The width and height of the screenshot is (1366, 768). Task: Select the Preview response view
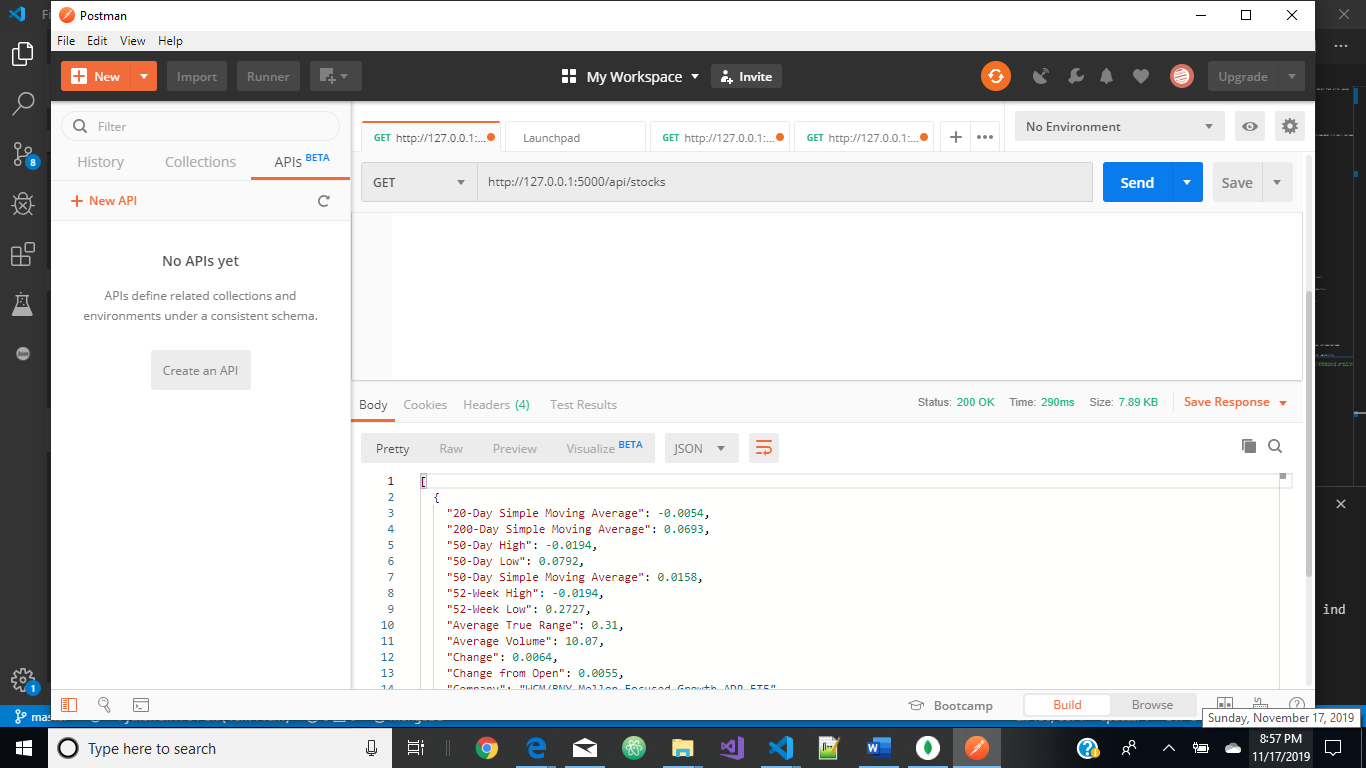[515, 448]
